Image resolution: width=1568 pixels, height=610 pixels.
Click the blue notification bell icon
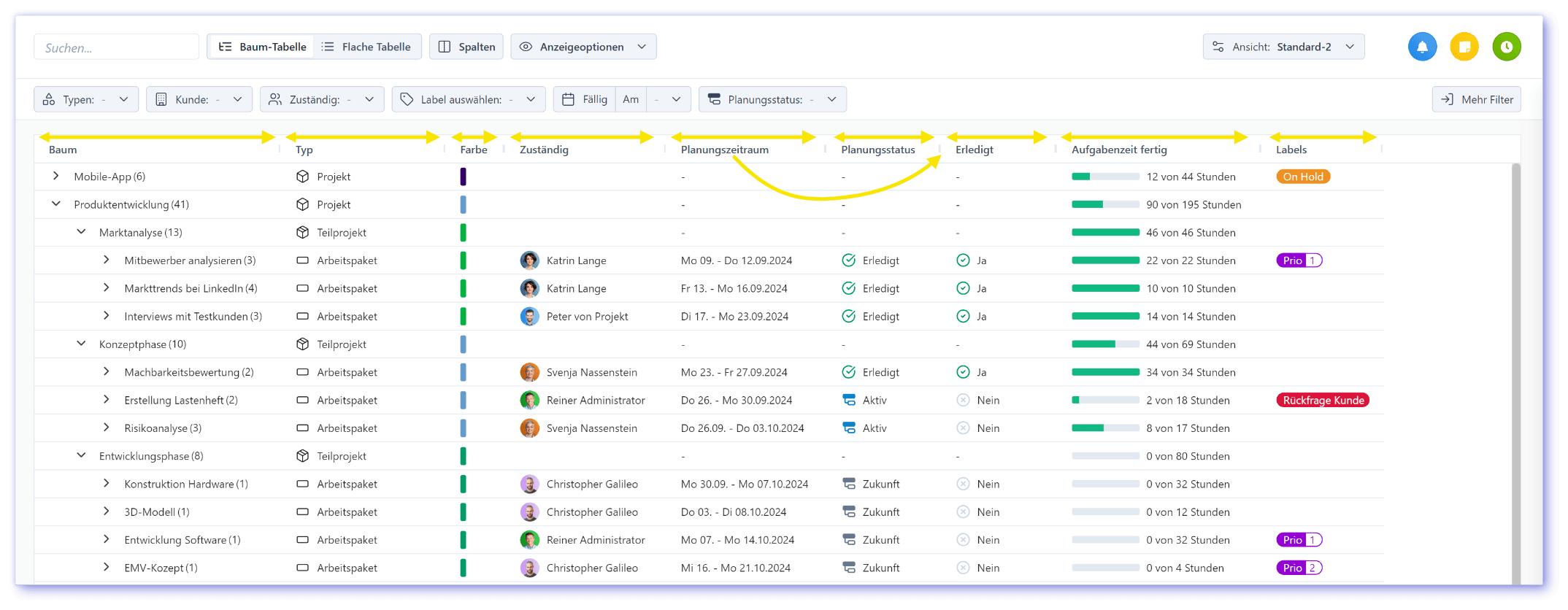[1421, 47]
